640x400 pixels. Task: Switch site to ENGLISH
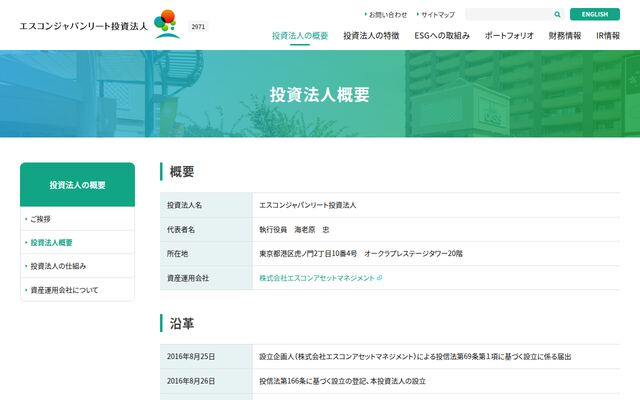click(x=595, y=14)
